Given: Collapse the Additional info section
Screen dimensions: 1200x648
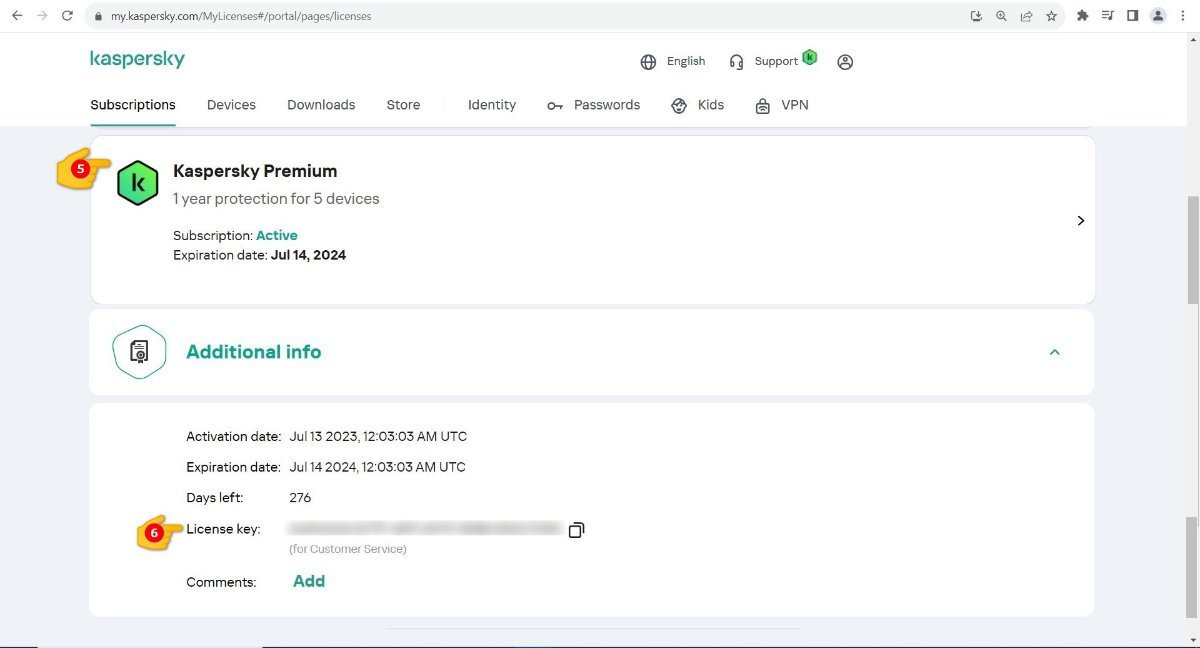Looking at the screenshot, I should 1054,352.
